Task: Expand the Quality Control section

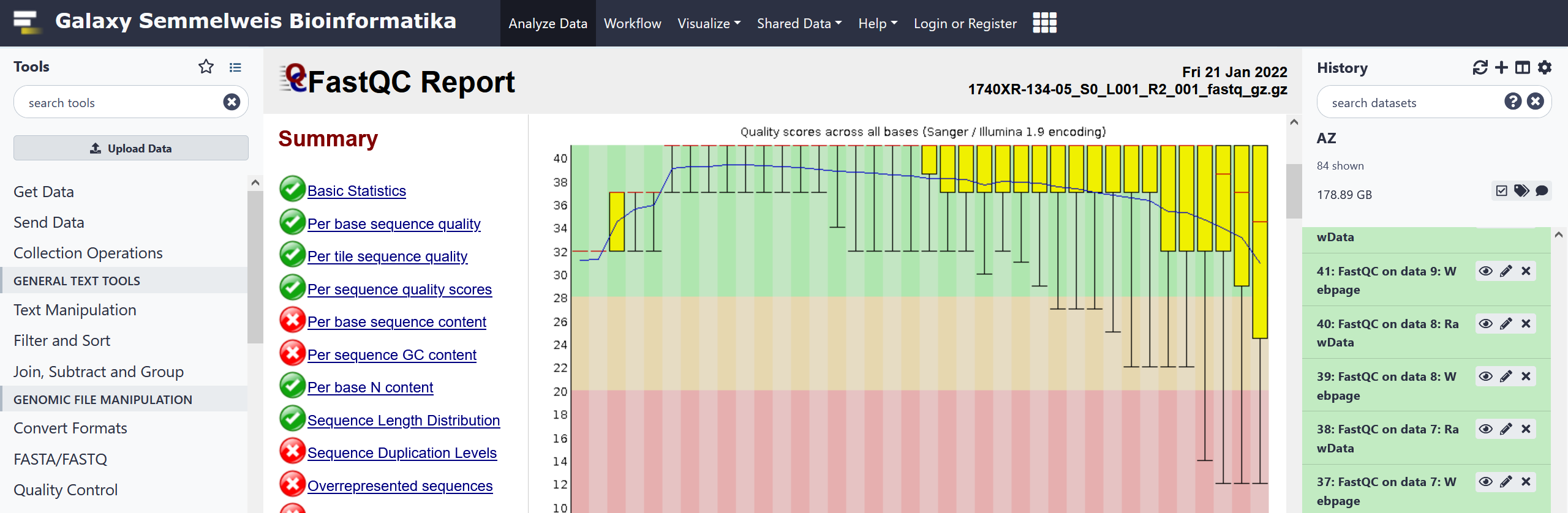Action: point(66,490)
